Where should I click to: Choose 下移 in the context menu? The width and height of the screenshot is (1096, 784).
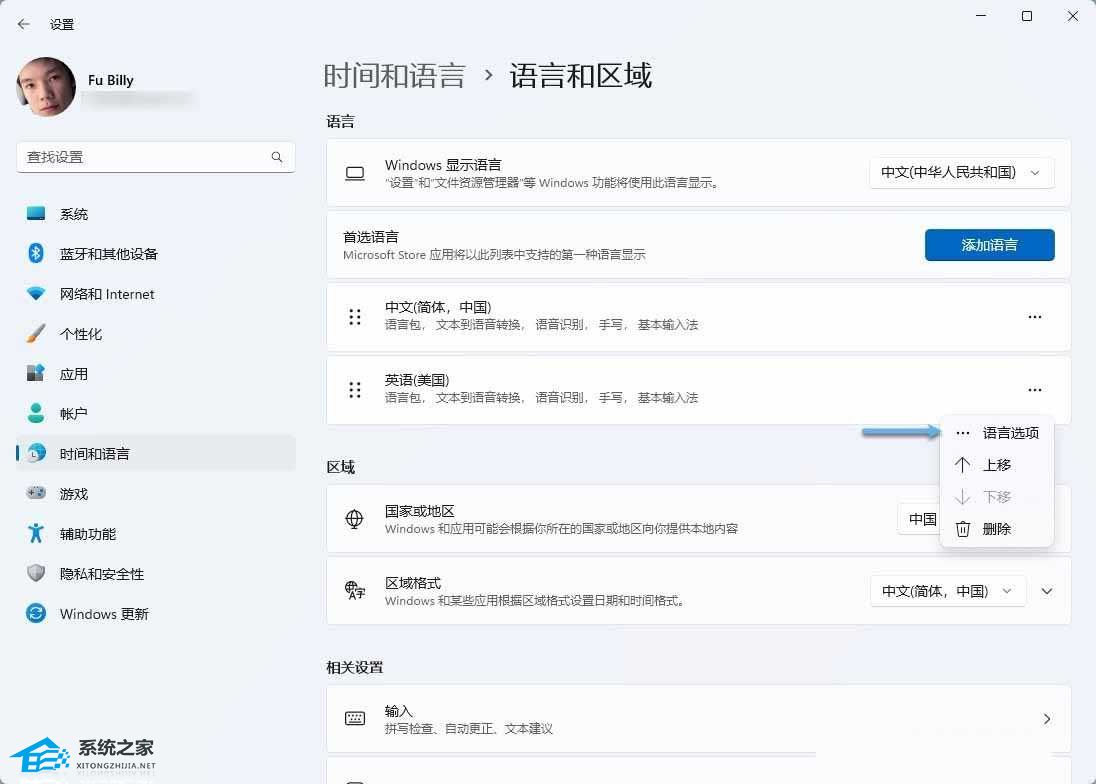(x=997, y=497)
